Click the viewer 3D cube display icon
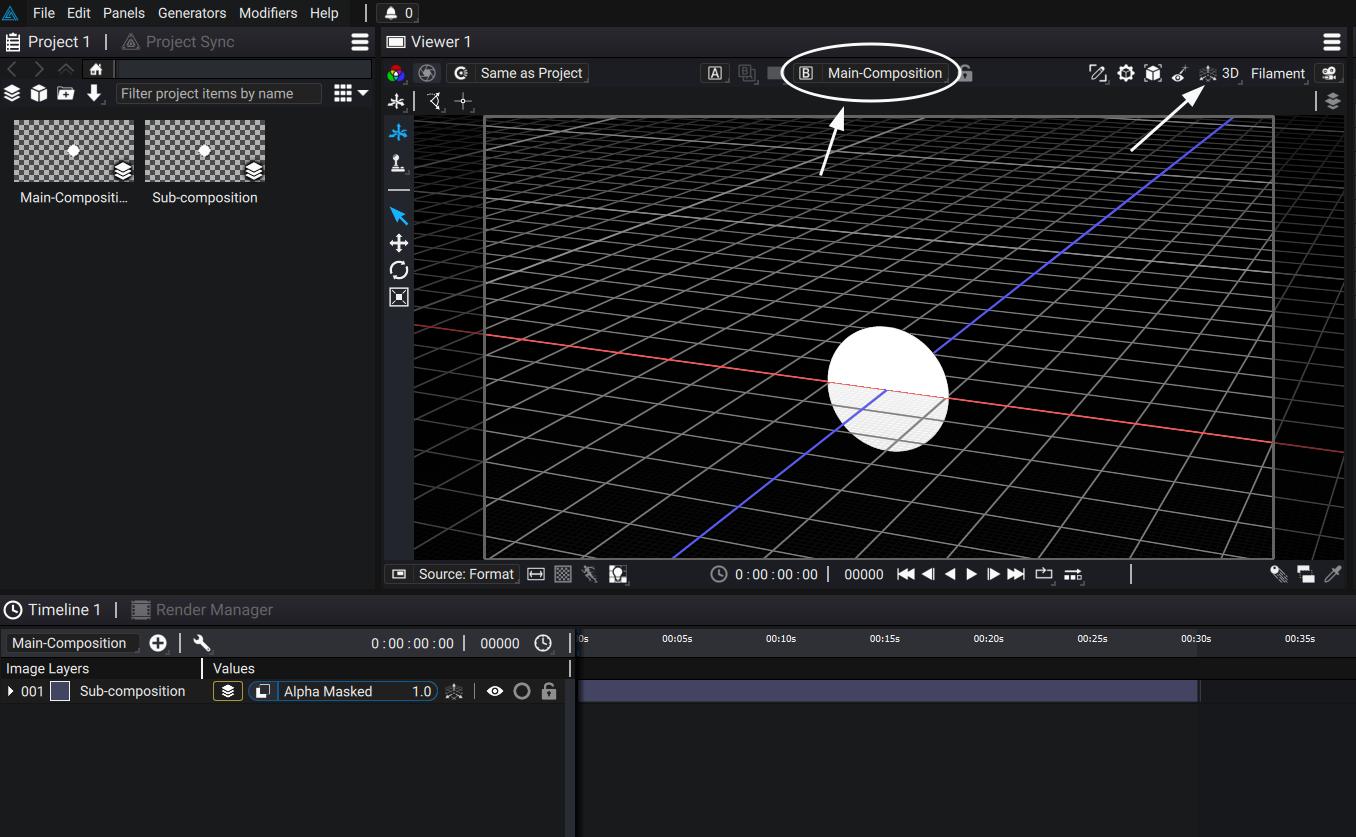 [x=1153, y=73]
